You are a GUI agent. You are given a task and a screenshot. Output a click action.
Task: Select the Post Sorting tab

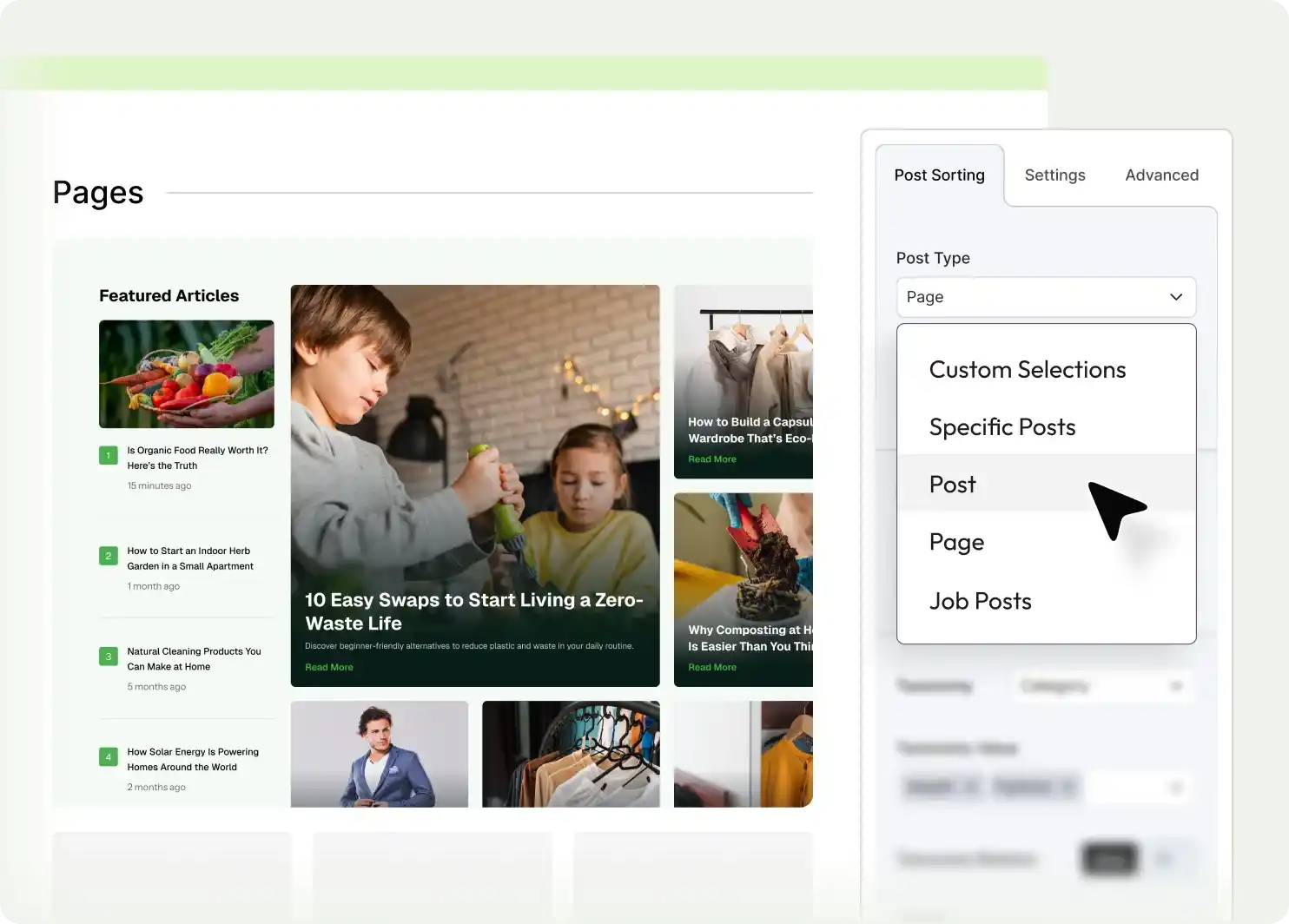click(939, 175)
